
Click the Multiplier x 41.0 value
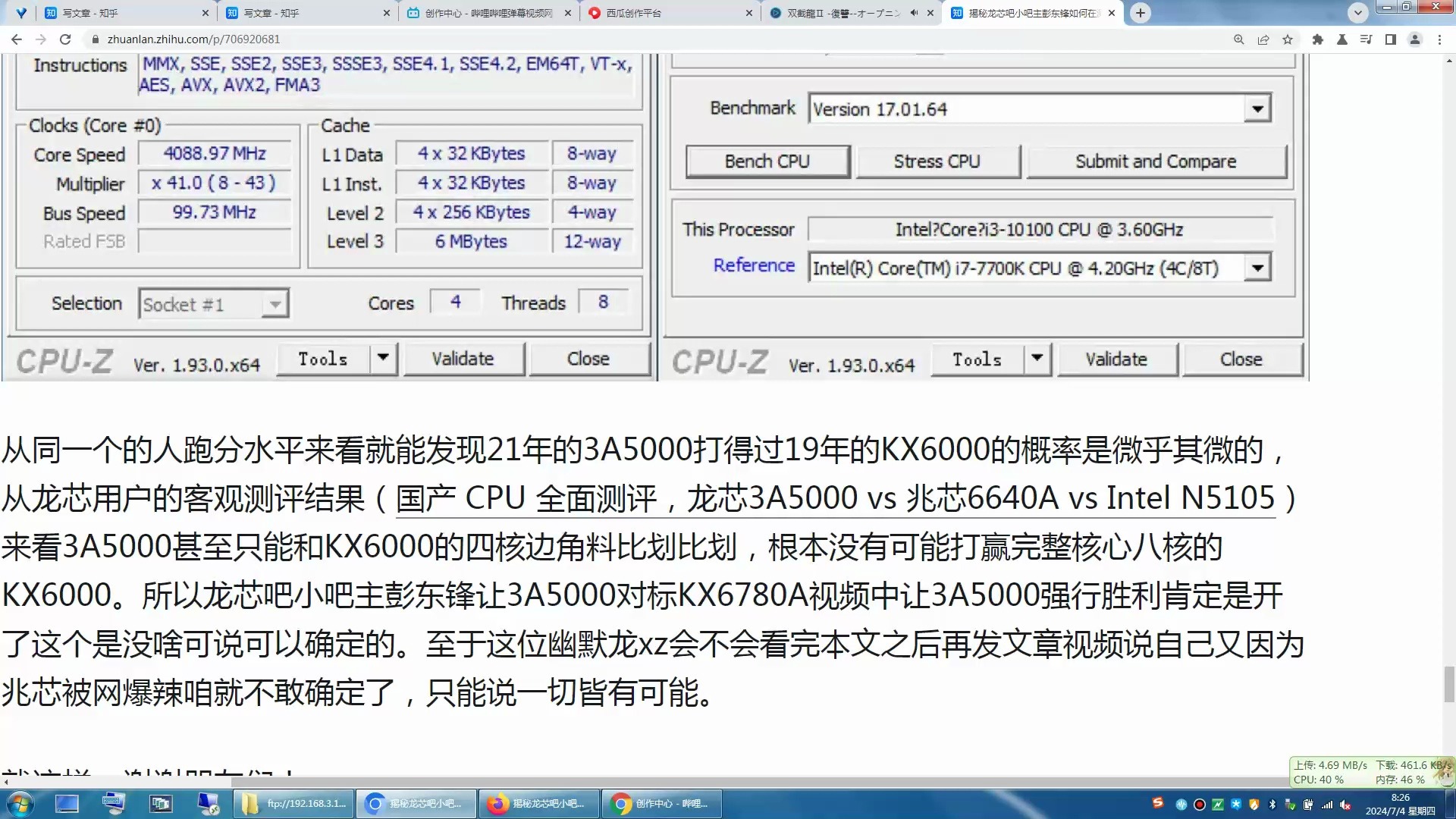[x=215, y=184]
